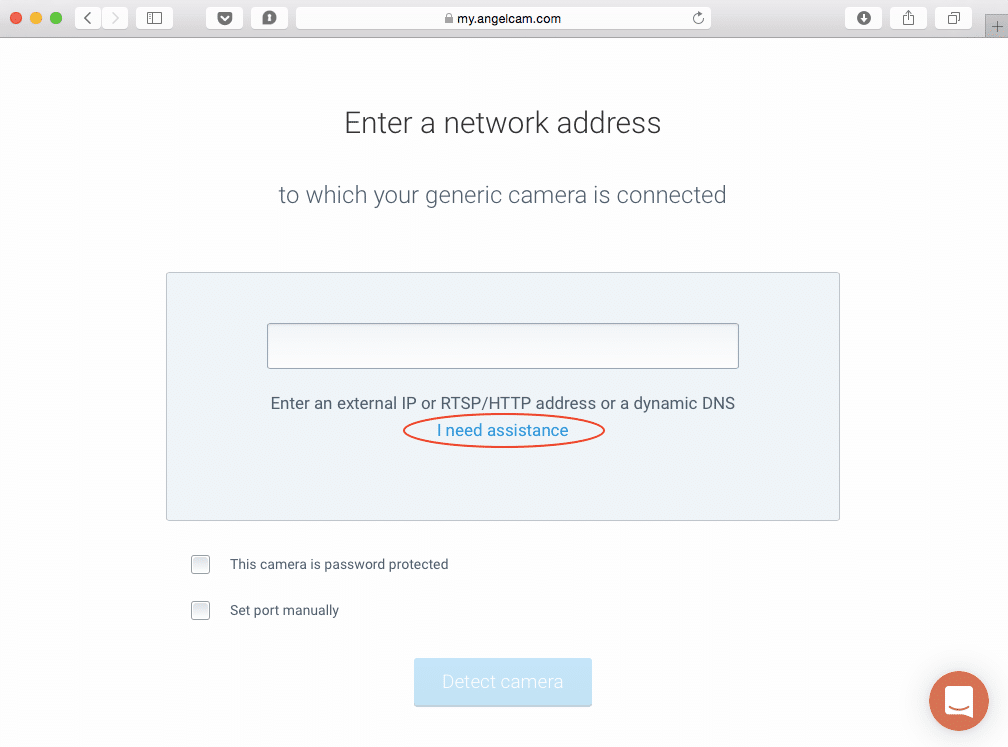This screenshot has width=1008, height=747.
Task: Show all tabs overview
Action: click(x=954, y=18)
